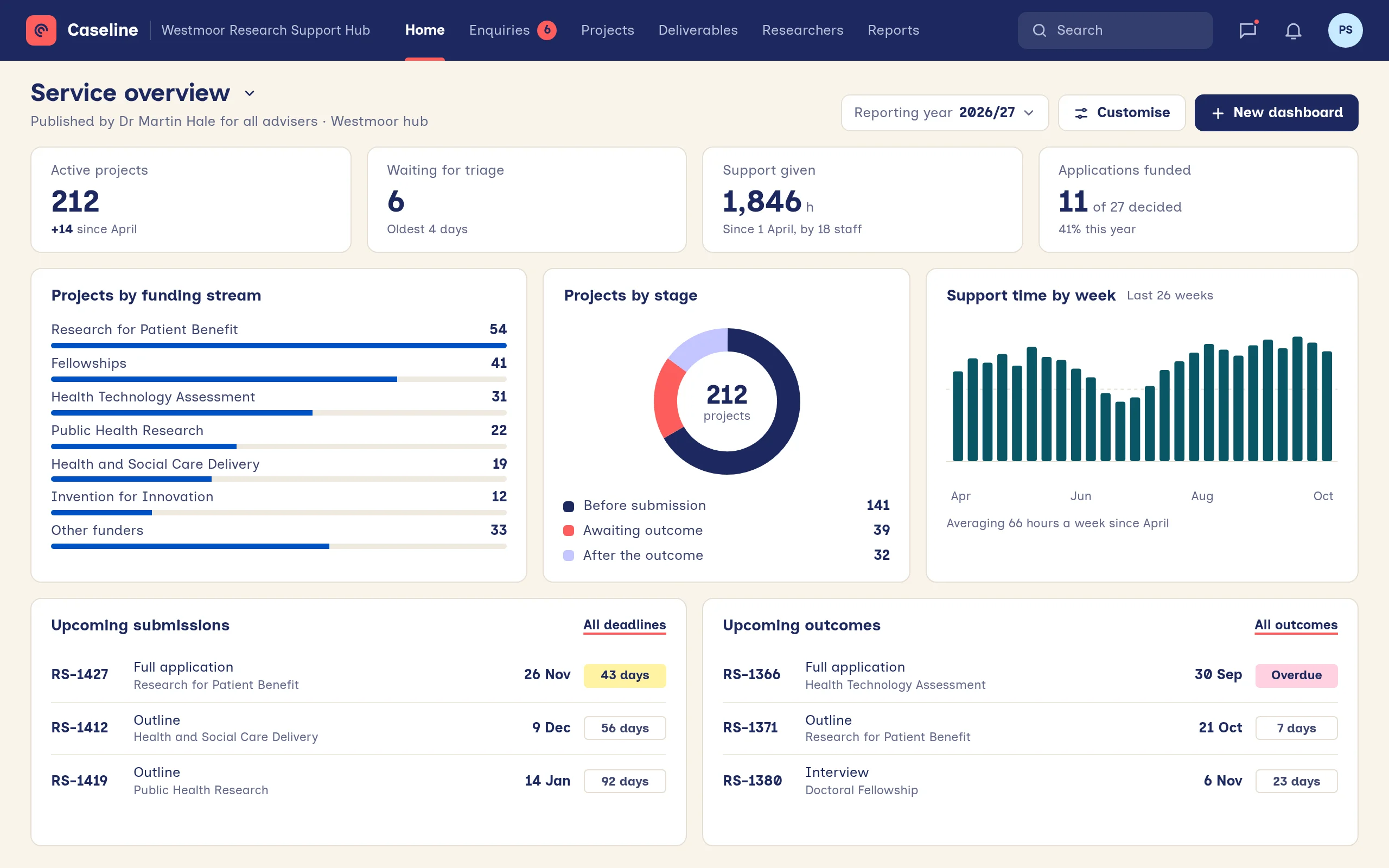Click the Awaiting outcome legend swatch
This screenshot has width=1389, height=868.
click(568, 531)
